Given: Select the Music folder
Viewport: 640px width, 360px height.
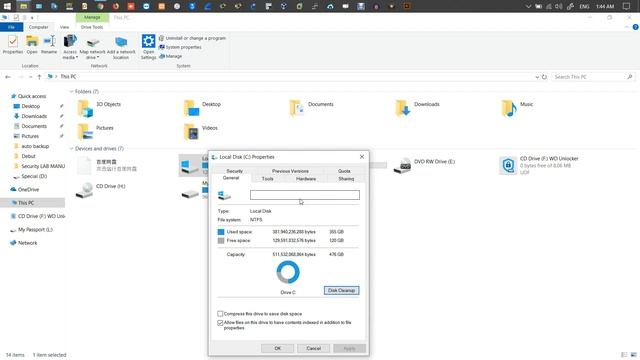Looking at the screenshot, I should pos(518,108).
